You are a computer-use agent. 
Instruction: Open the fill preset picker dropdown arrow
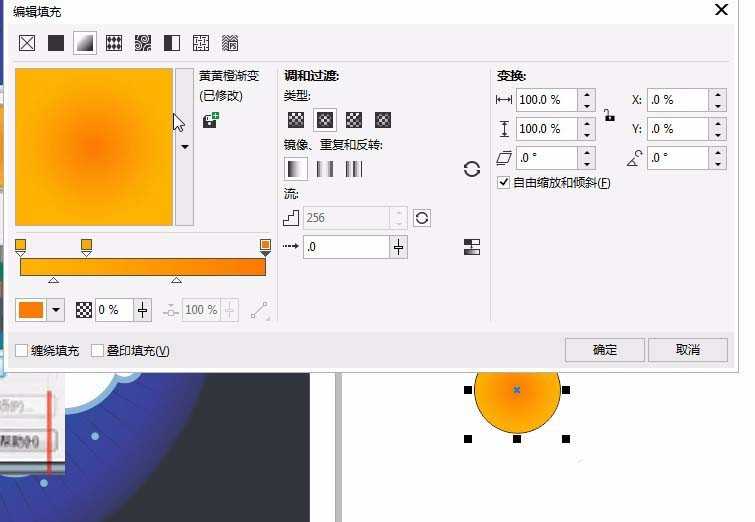point(184,147)
